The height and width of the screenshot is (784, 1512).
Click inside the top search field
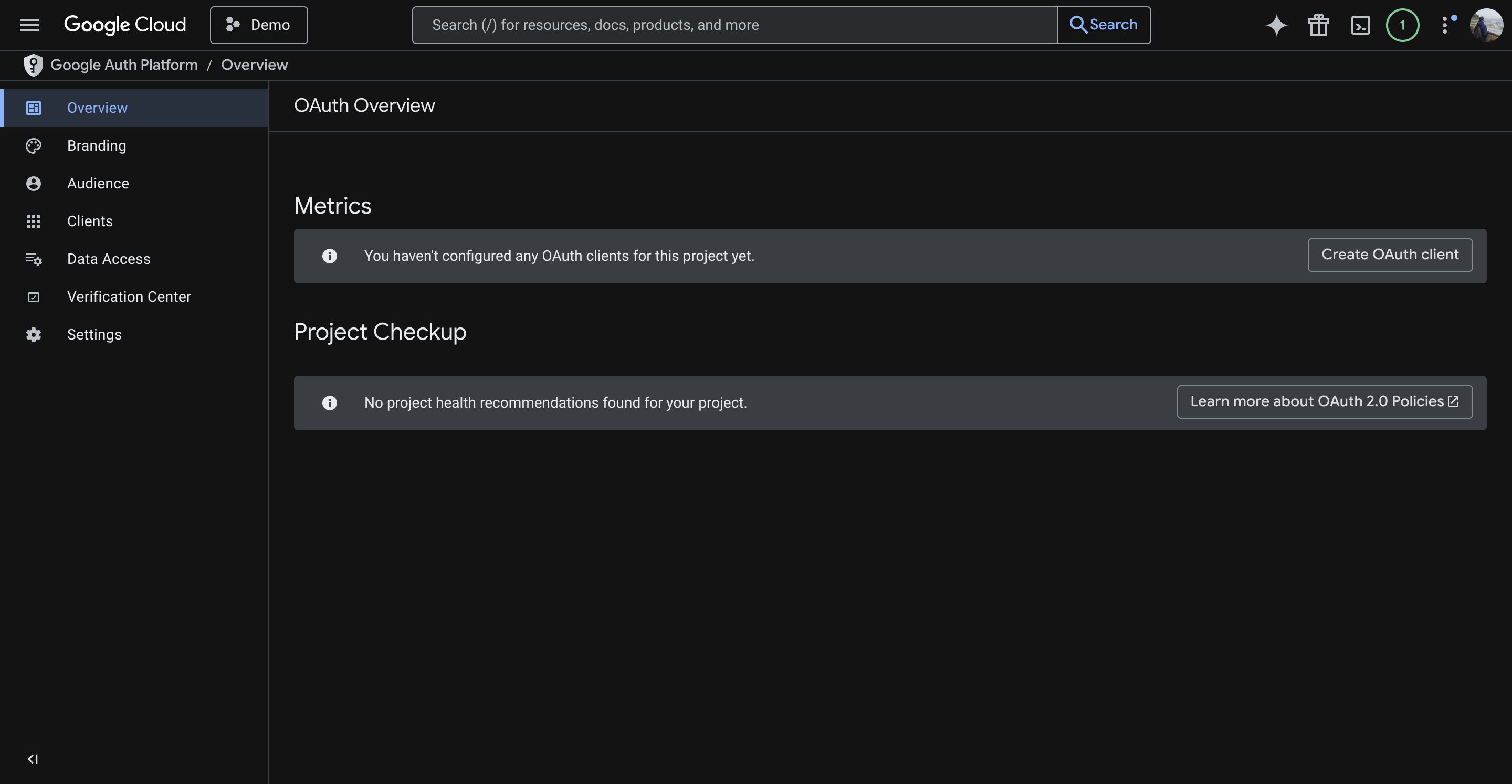734,25
